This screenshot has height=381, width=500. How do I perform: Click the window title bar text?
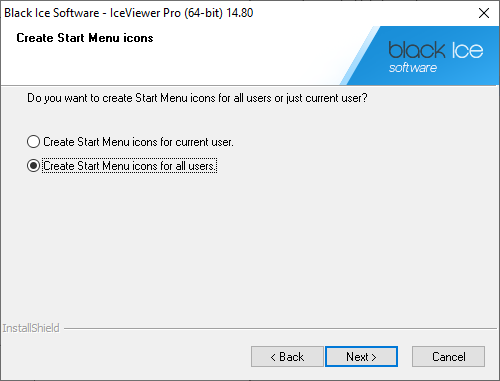click(x=129, y=13)
